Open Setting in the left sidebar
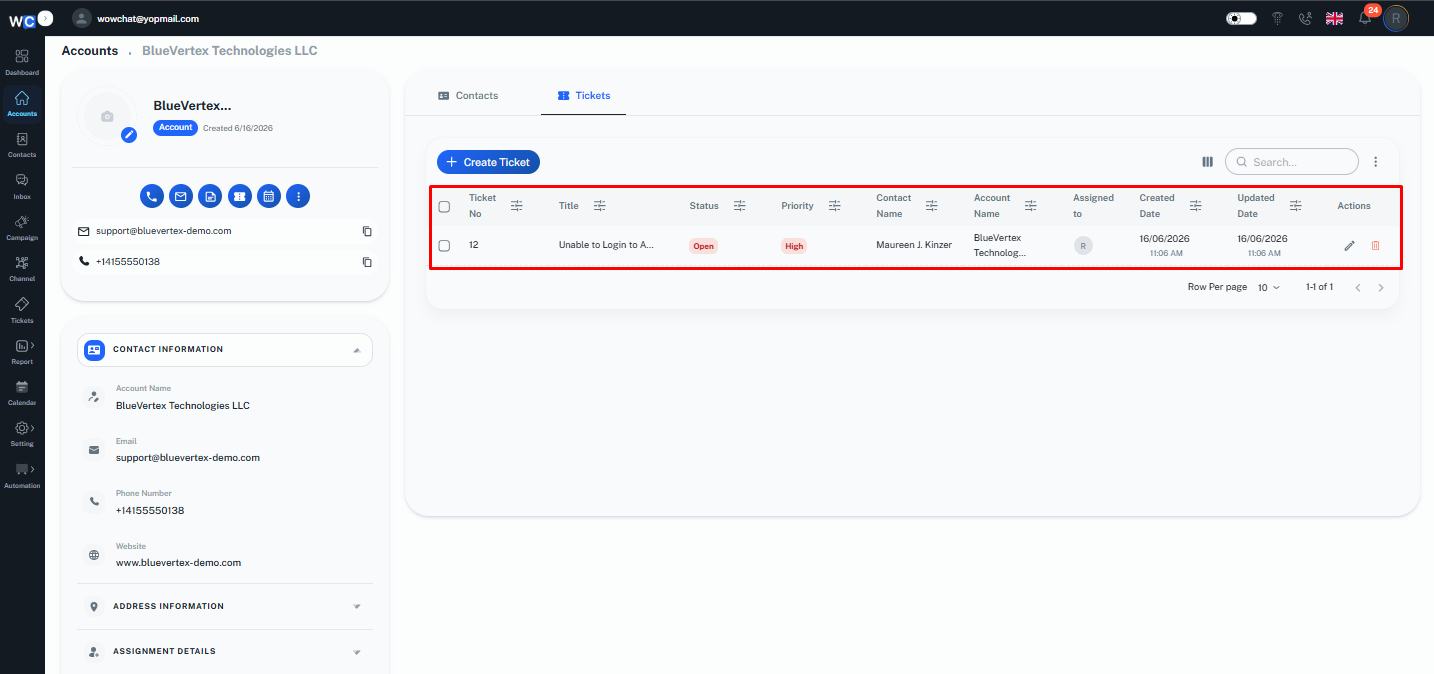The image size is (1434, 674). tap(22, 433)
